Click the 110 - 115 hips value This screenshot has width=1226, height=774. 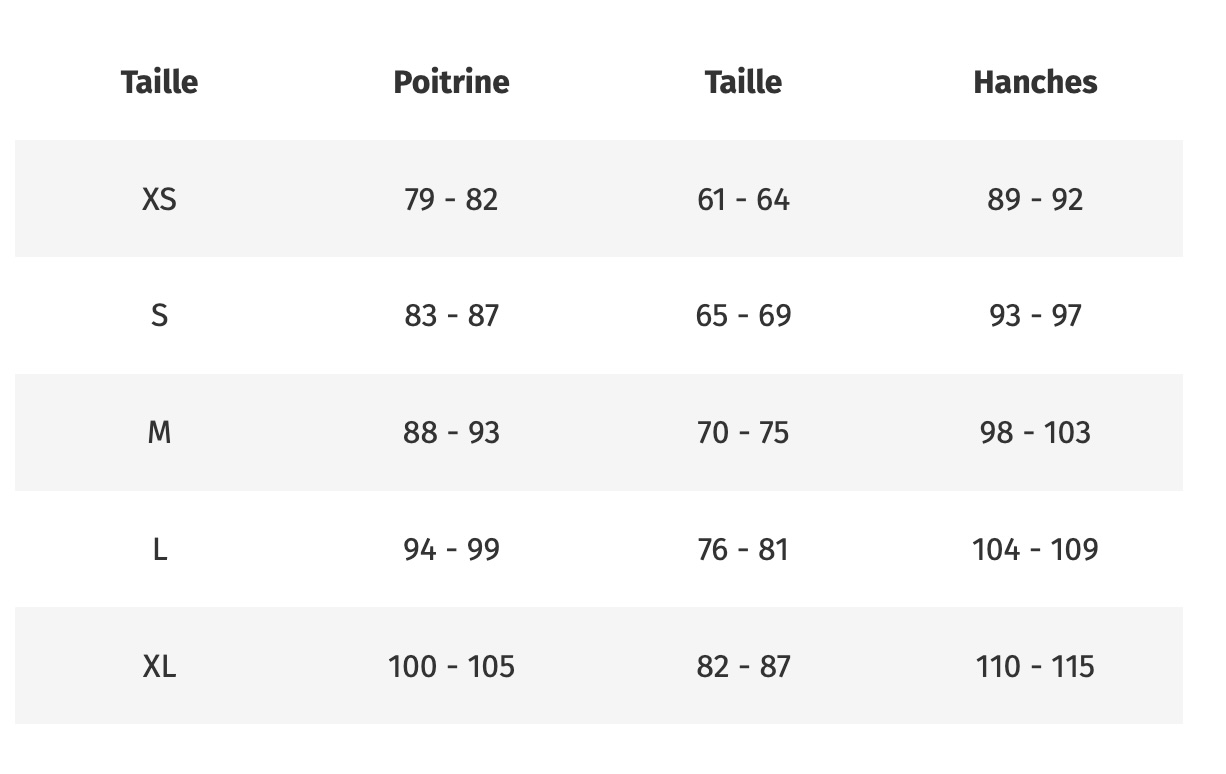(x=1035, y=666)
